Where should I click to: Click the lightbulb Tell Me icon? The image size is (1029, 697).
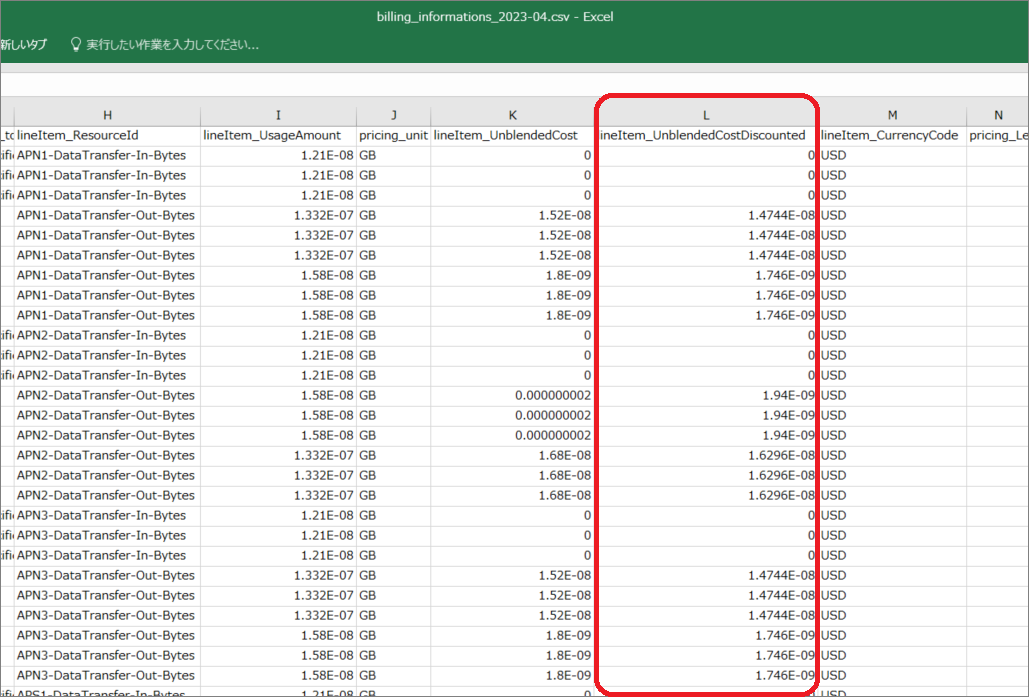pyautogui.click(x=75, y=45)
